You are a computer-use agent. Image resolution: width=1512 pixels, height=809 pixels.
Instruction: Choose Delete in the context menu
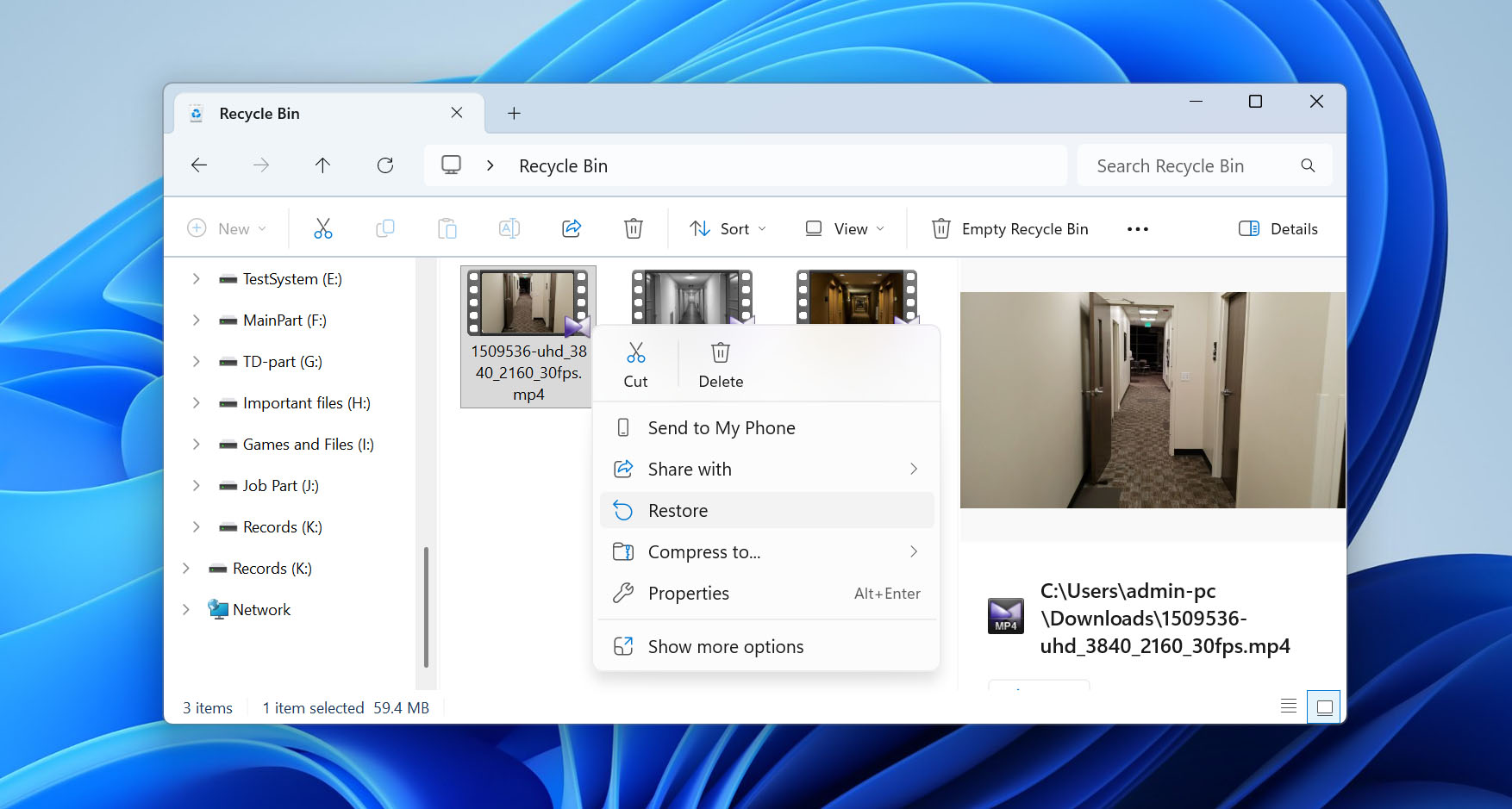pyautogui.click(x=721, y=365)
